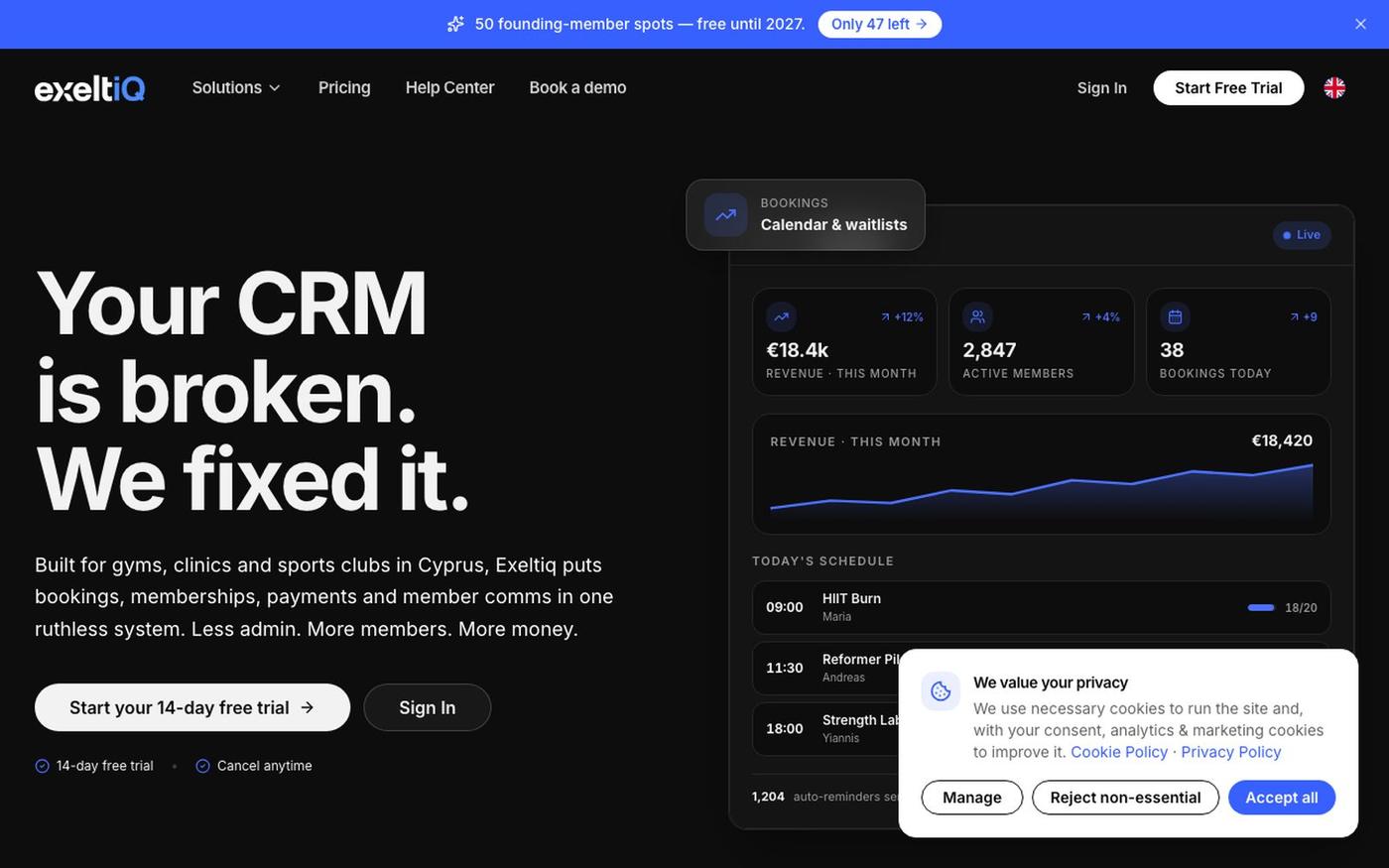Click the cookie icon in privacy popup
The width and height of the screenshot is (1389, 868).
click(x=941, y=691)
